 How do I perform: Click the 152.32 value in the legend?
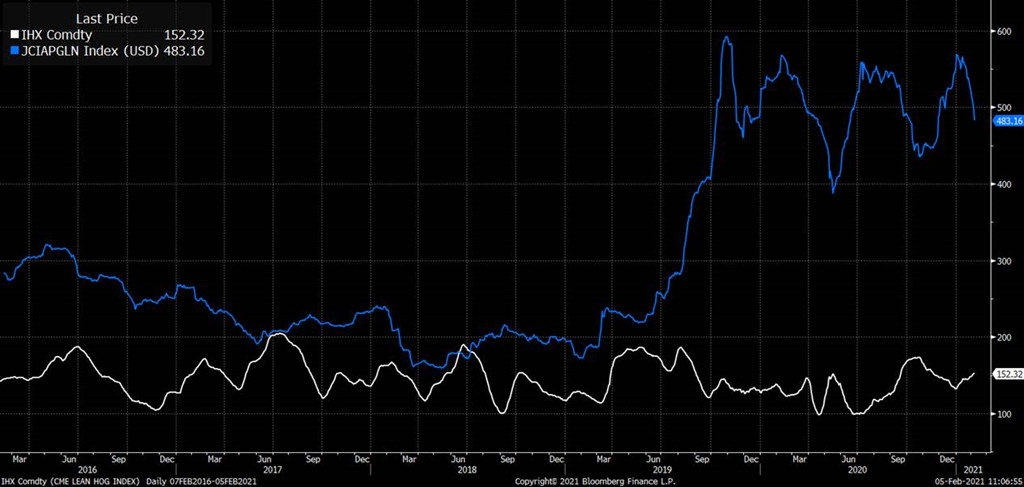click(184, 34)
